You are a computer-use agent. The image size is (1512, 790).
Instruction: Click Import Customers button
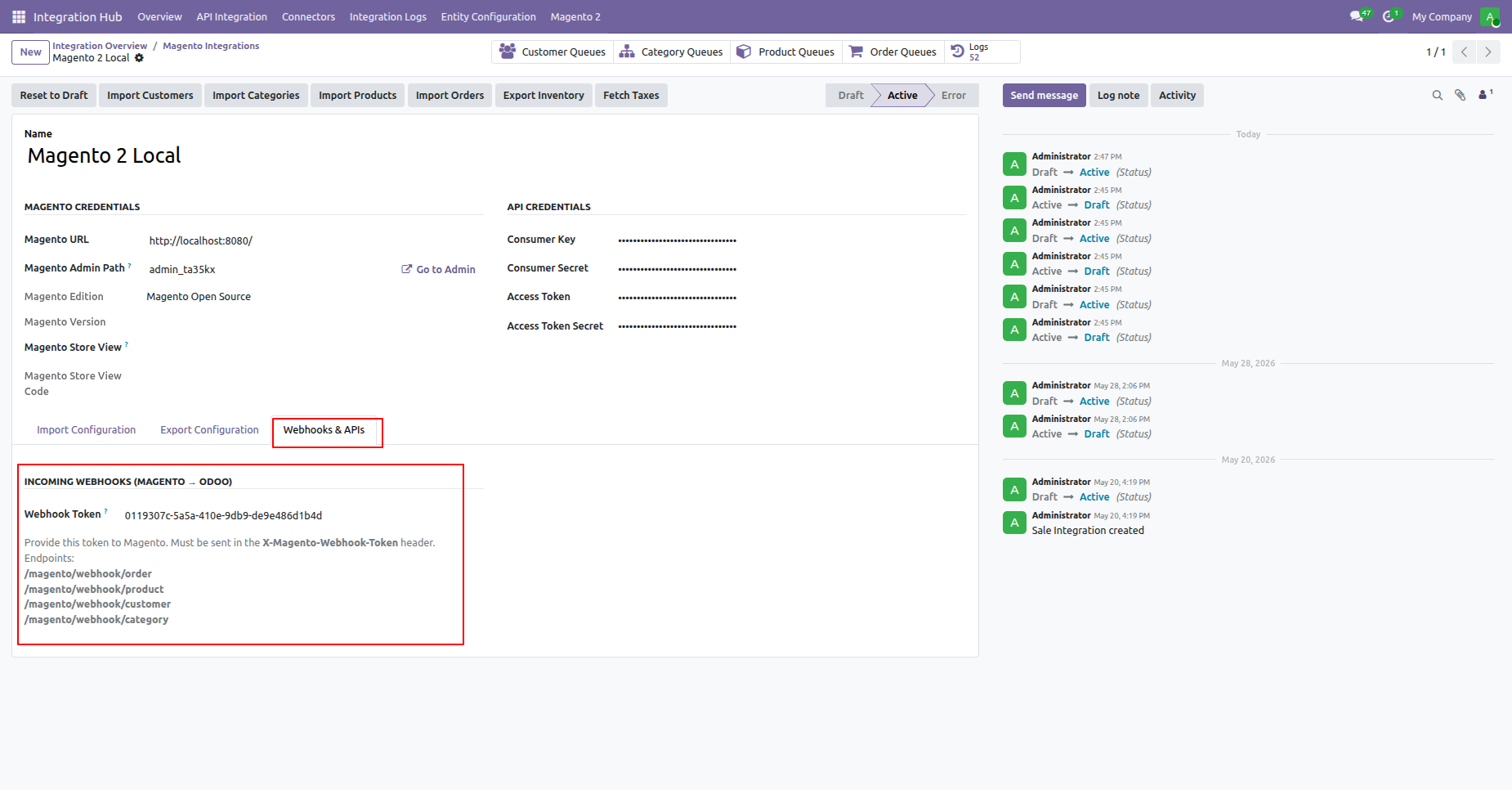pyautogui.click(x=150, y=96)
